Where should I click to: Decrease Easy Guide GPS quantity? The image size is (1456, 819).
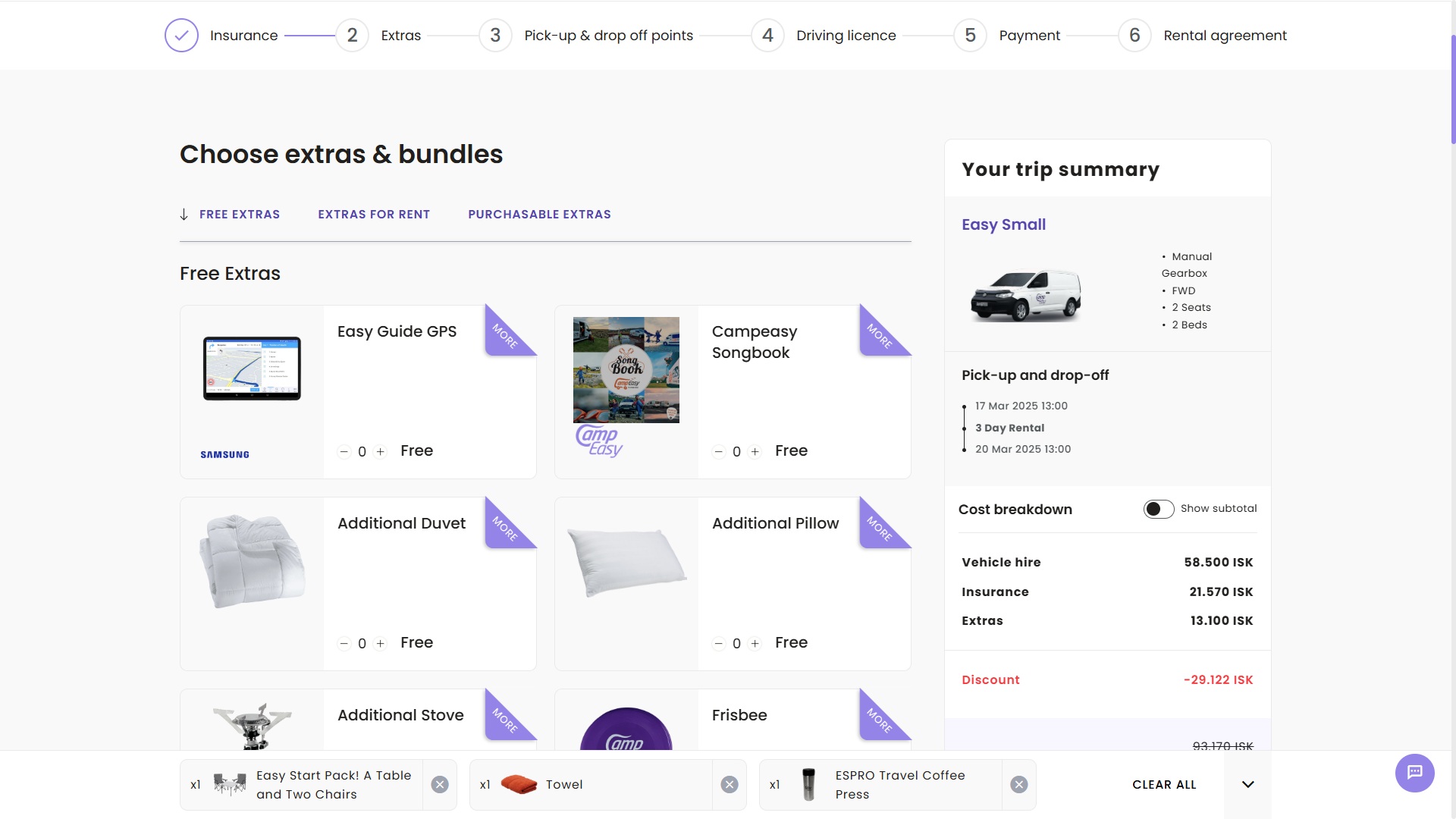click(344, 452)
